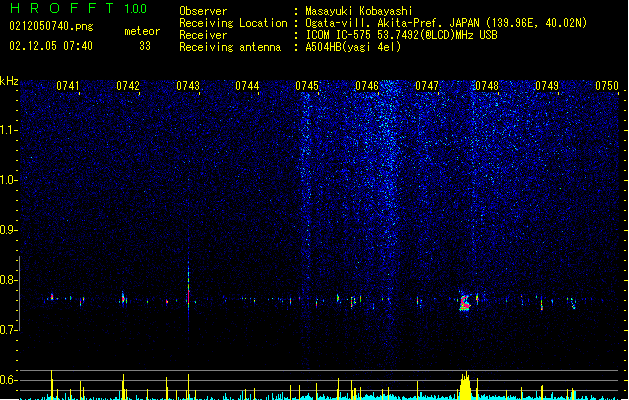Click the 1.0 kHz axis label
The height and width of the screenshot is (400, 629).
7,180
